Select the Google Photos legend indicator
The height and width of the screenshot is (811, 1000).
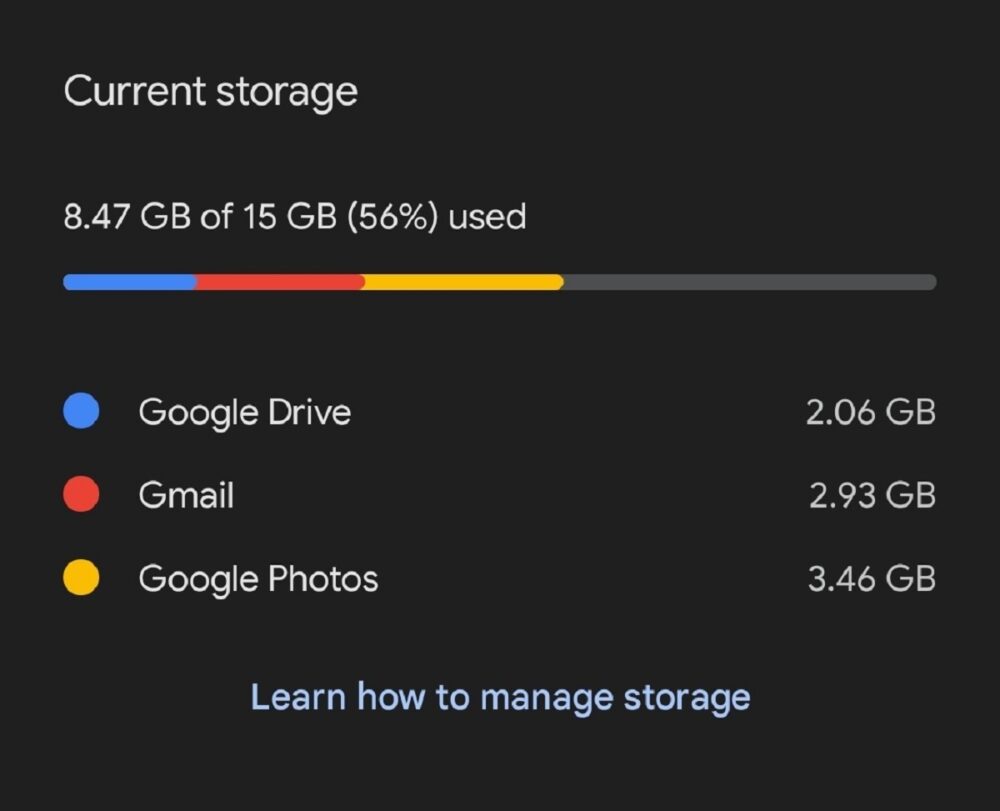coord(80,578)
